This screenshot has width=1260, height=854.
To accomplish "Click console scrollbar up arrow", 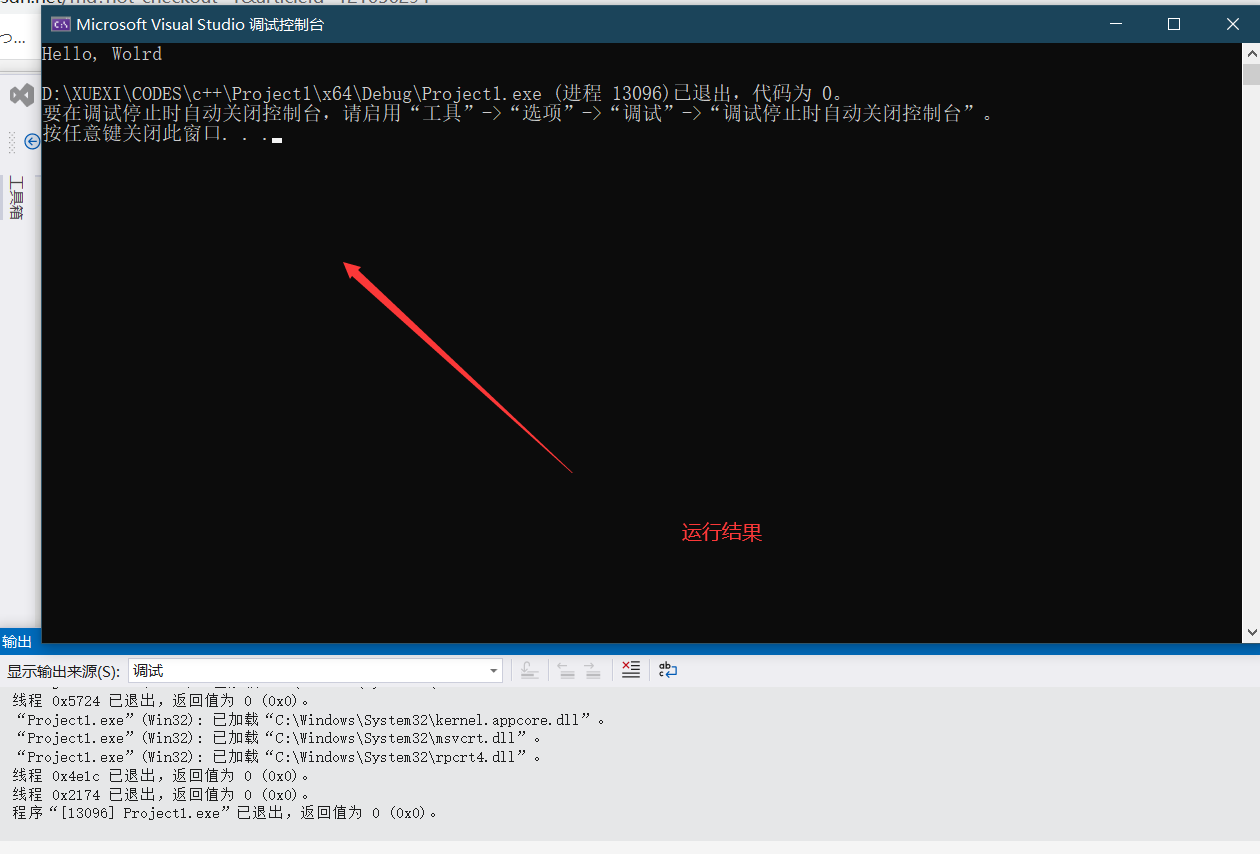I will [1251, 53].
